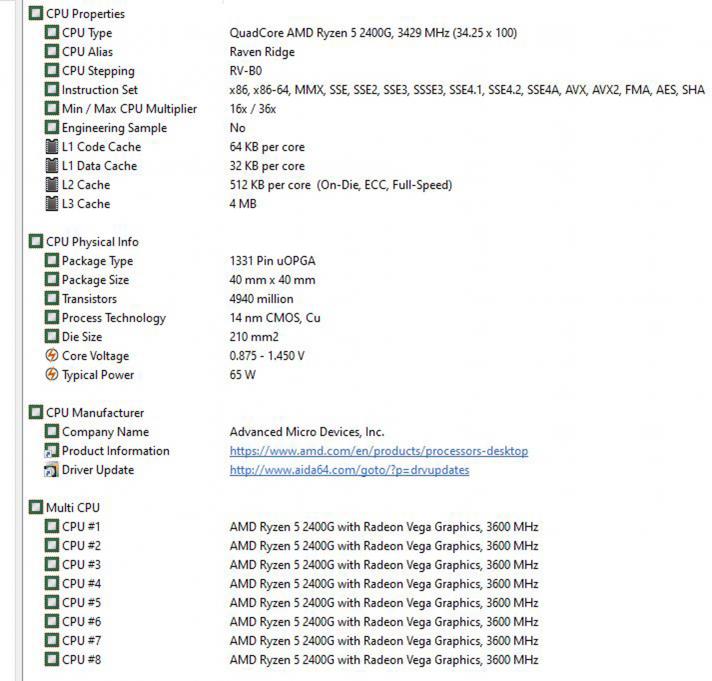Select the CPU #1 Ryzen 3600 MHz value

point(384,527)
